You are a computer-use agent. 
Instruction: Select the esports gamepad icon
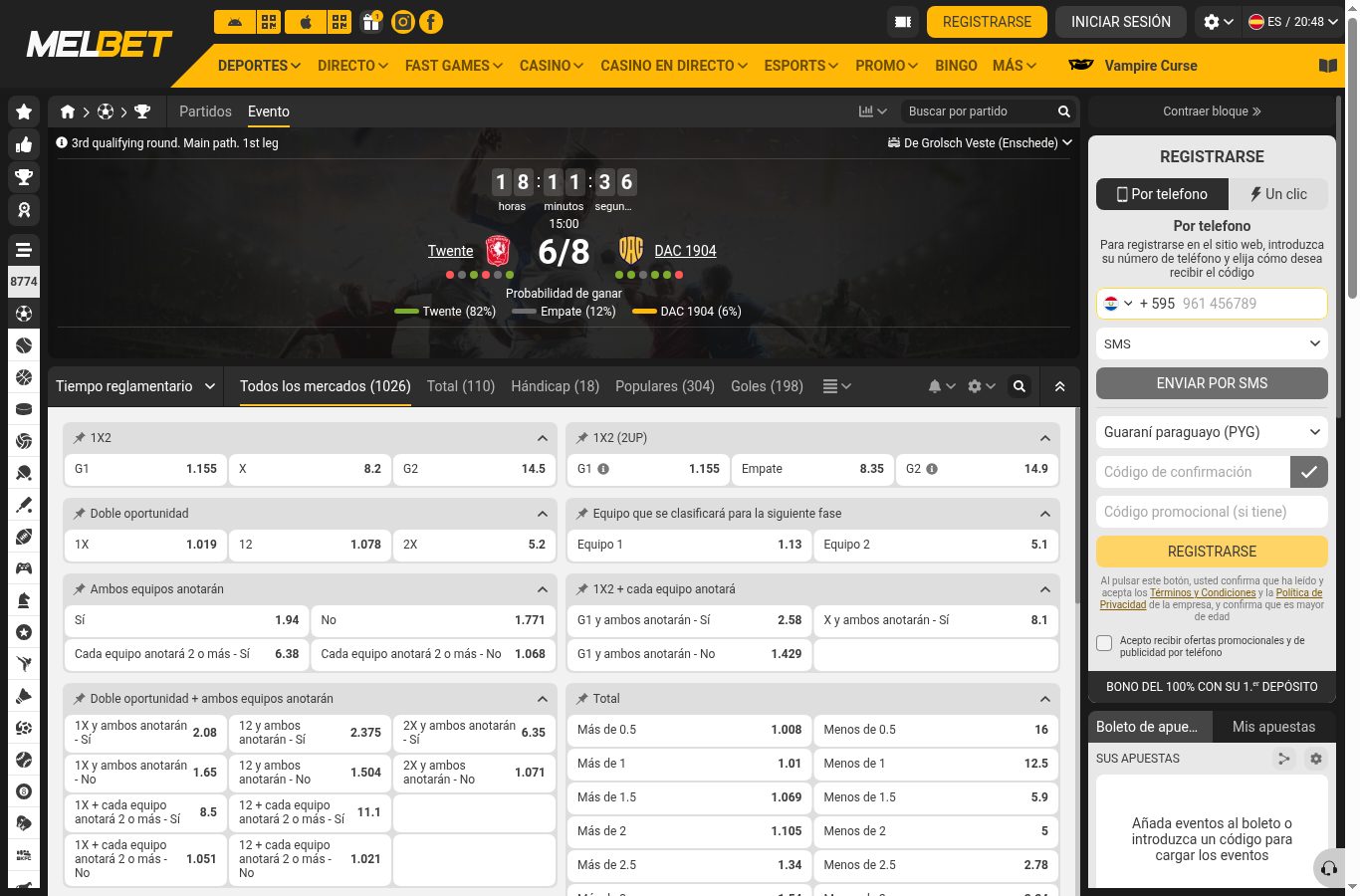pyautogui.click(x=24, y=568)
